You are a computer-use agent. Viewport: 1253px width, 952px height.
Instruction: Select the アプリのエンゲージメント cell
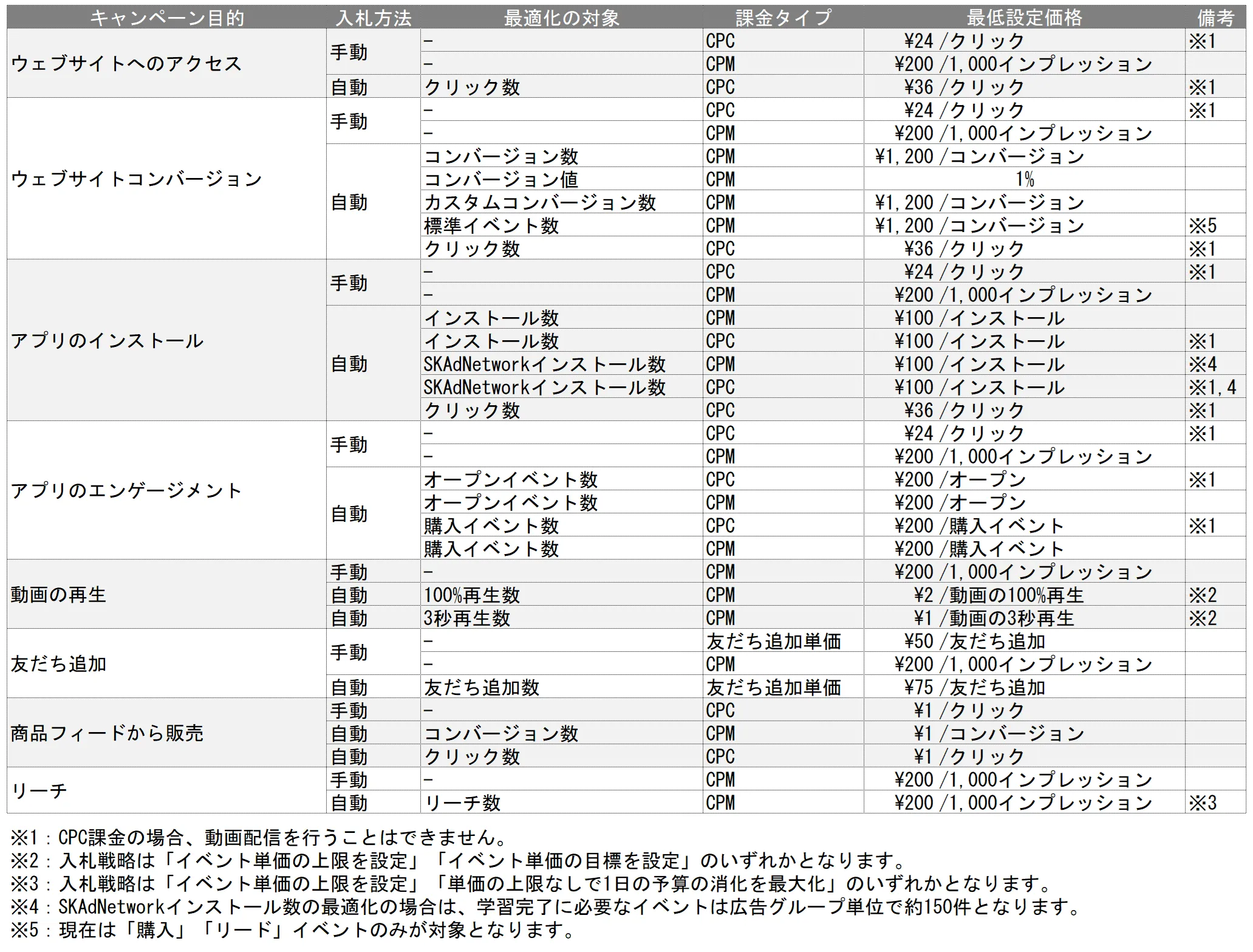pos(126,491)
